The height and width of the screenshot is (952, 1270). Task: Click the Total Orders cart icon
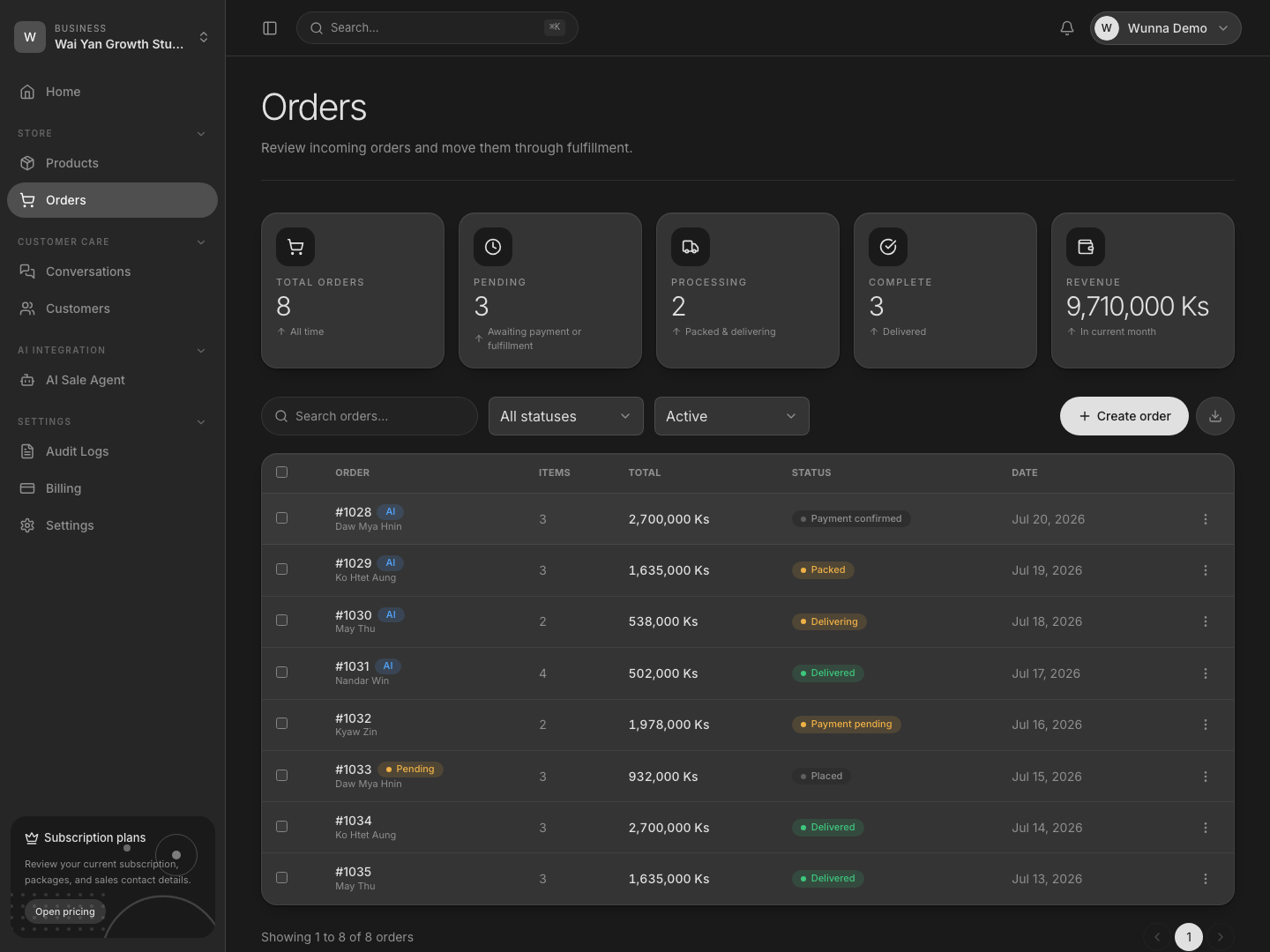(295, 247)
